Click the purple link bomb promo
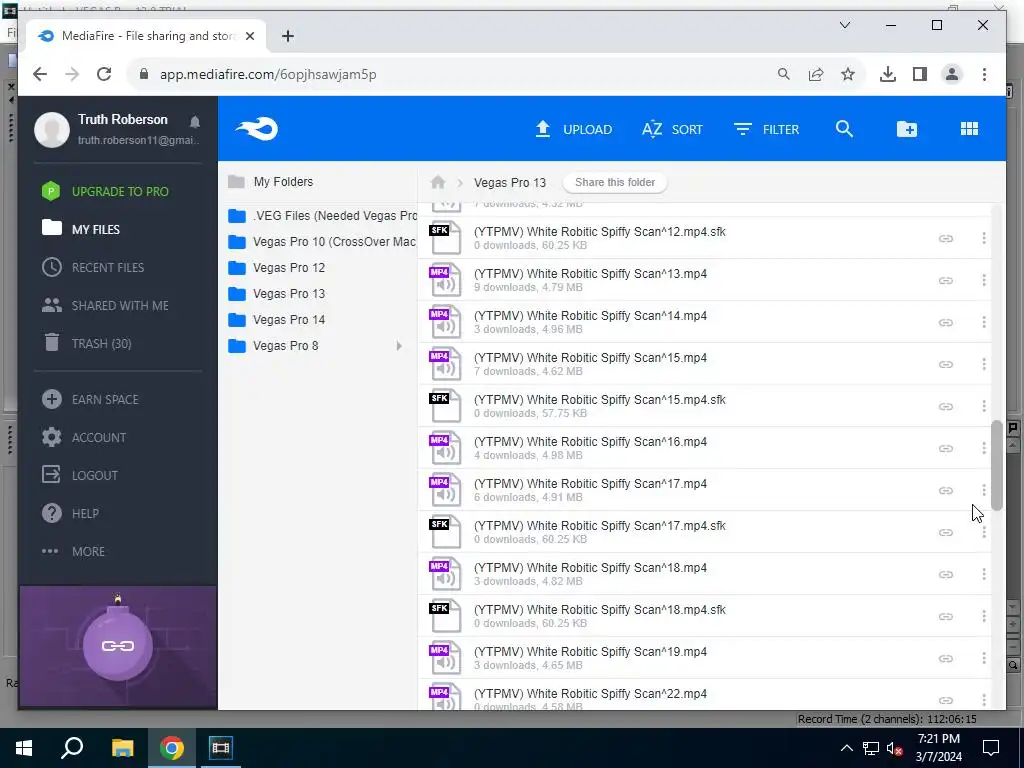The height and width of the screenshot is (768, 1024). [x=118, y=646]
